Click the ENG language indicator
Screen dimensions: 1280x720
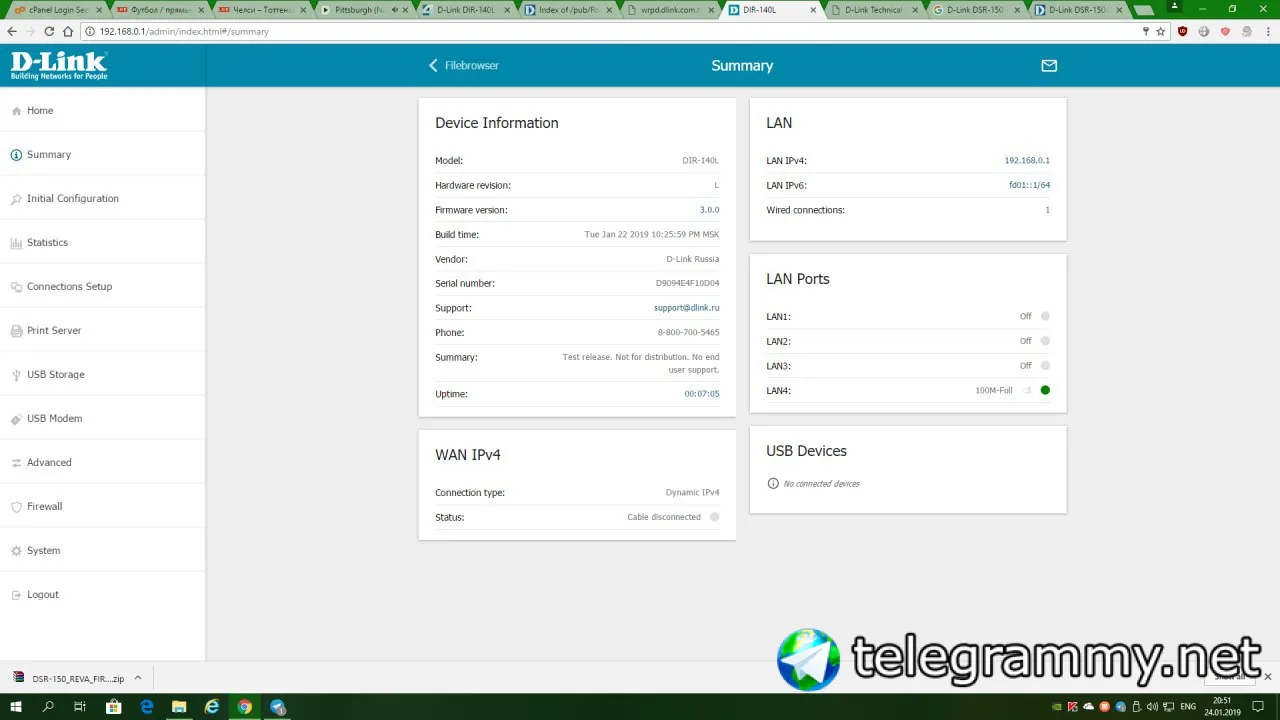point(1188,707)
